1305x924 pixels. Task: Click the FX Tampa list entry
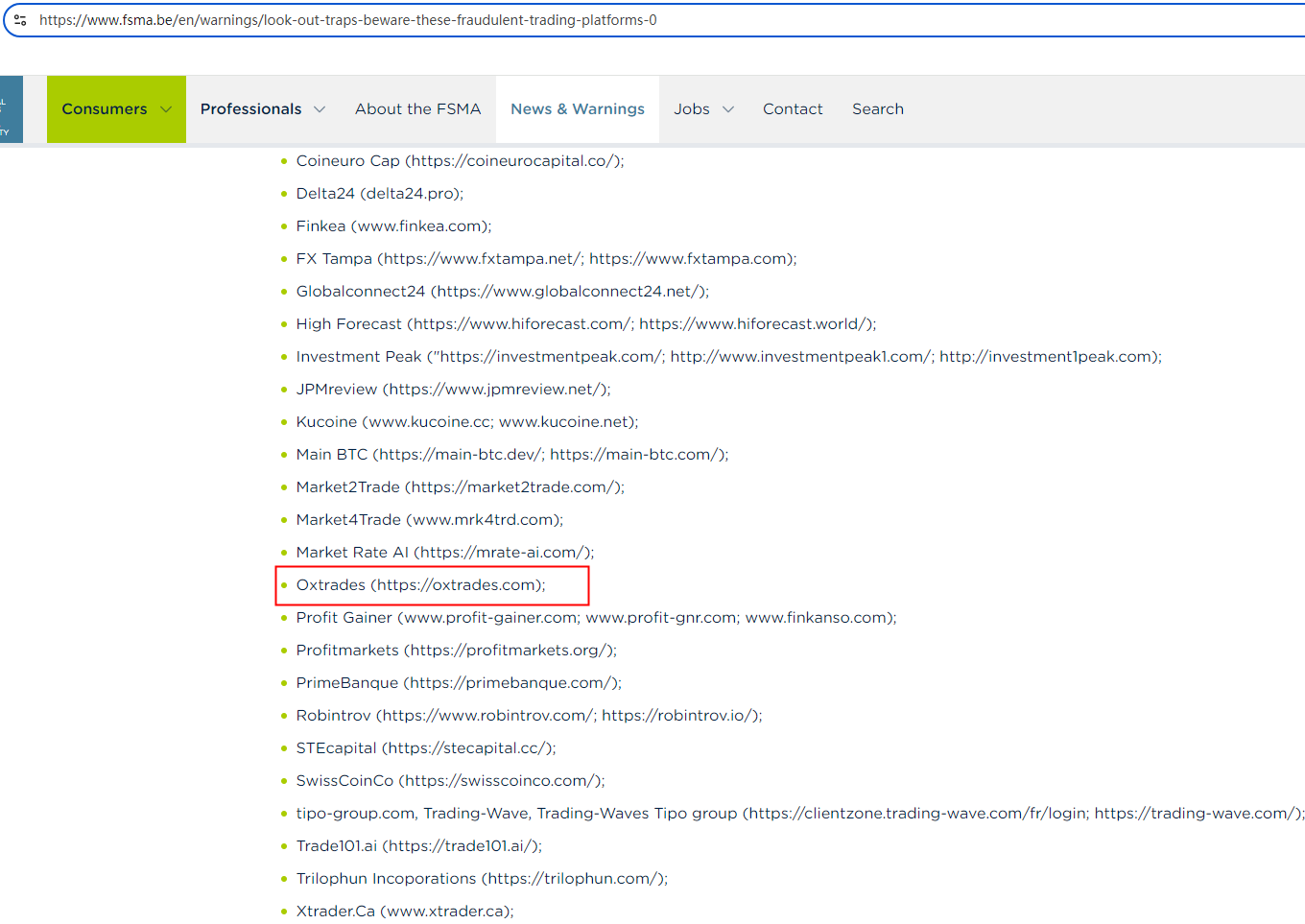tap(546, 259)
